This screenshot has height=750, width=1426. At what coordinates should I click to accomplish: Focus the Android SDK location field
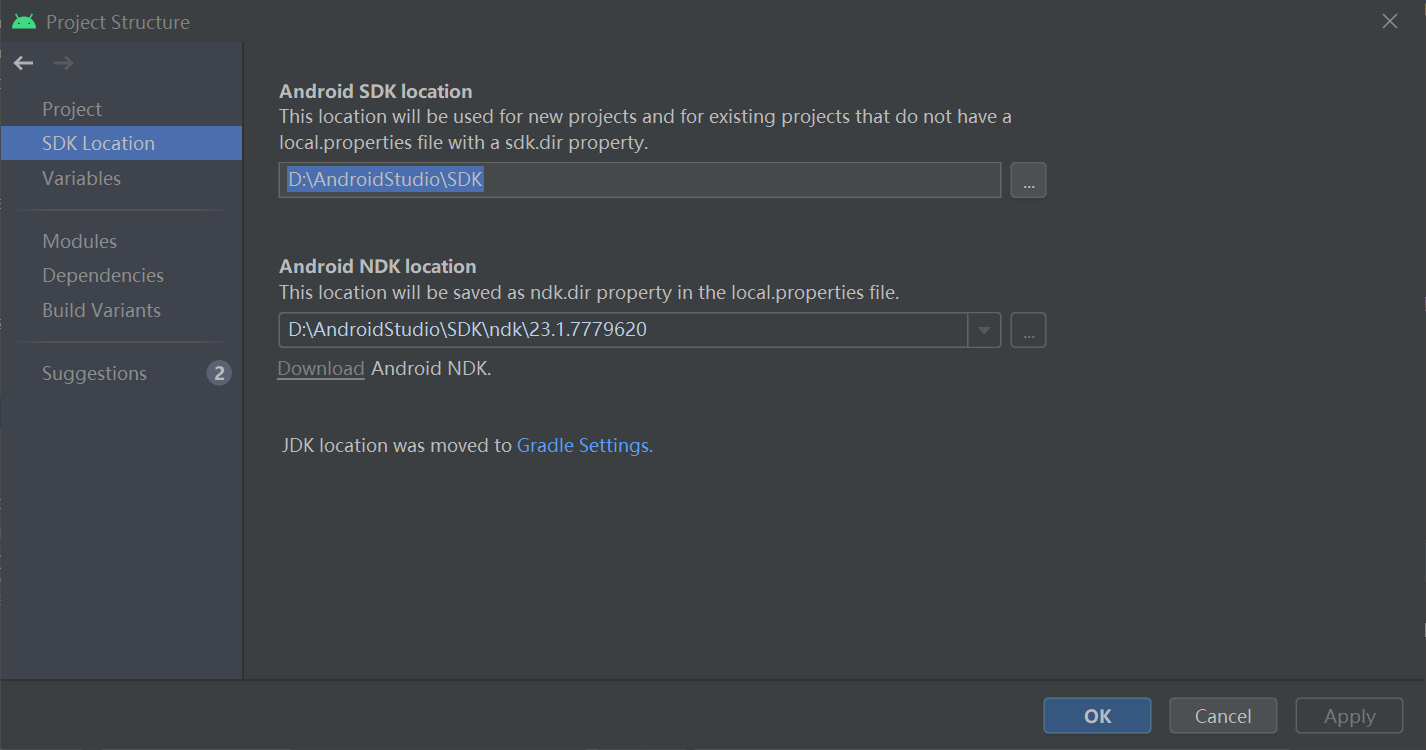[640, 180]
